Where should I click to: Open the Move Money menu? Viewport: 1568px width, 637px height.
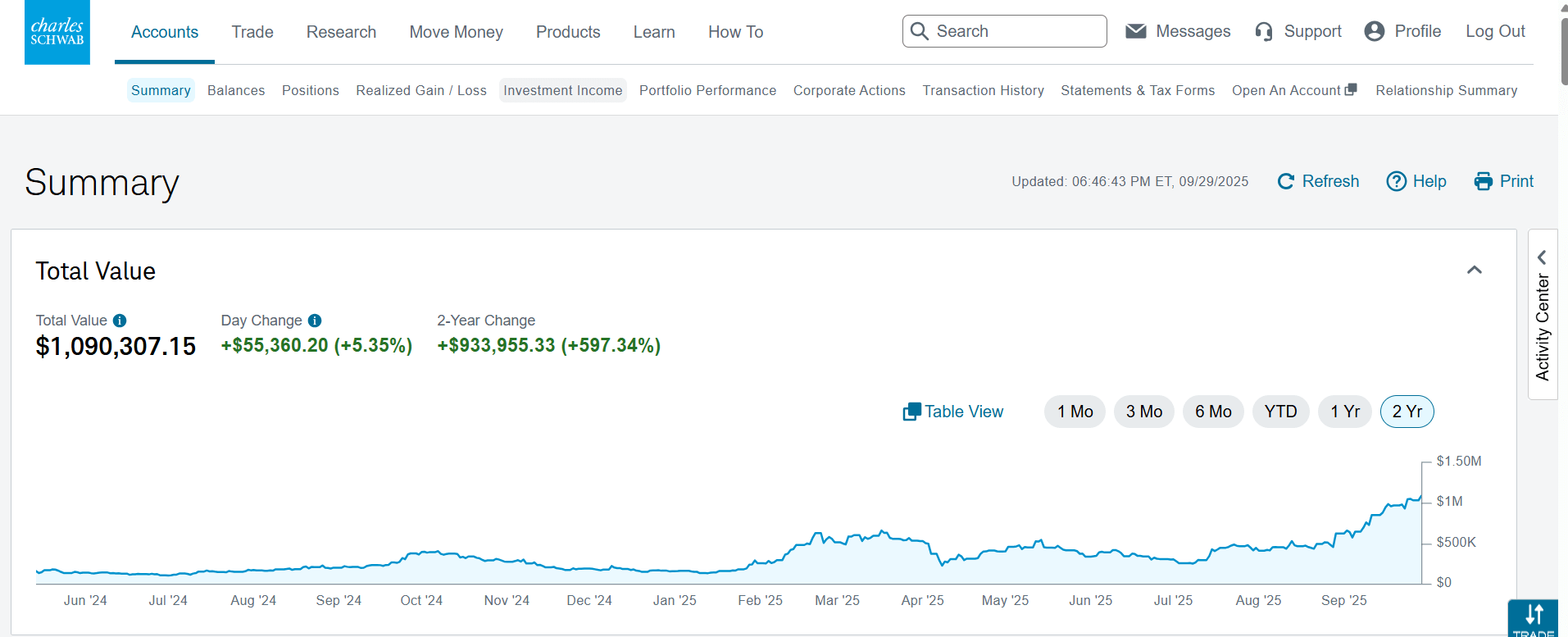point(456,32)
